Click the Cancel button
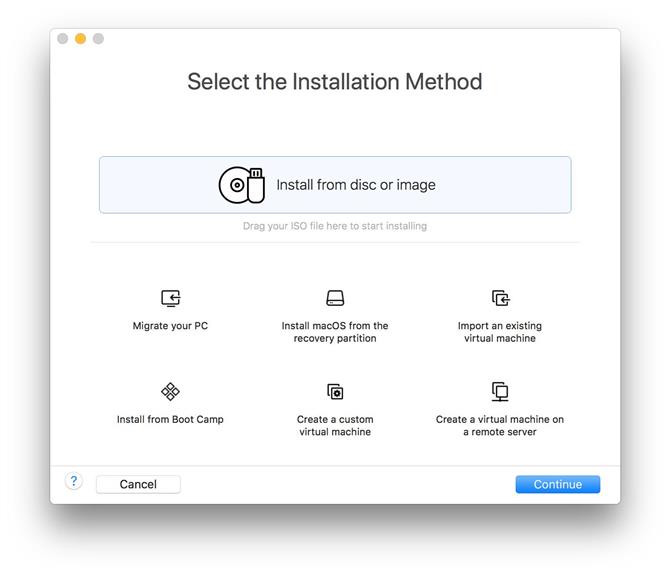Viewport: 670px width, 575px height. pyautogui.click(x=138, y=484)
